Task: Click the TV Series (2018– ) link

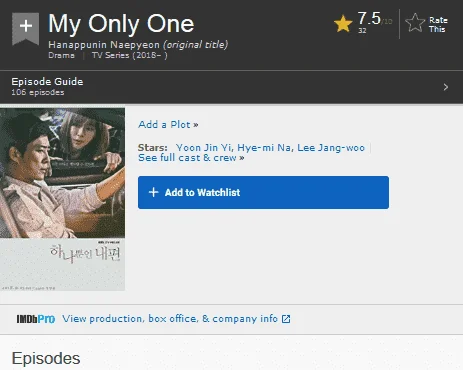Action: 130,55
